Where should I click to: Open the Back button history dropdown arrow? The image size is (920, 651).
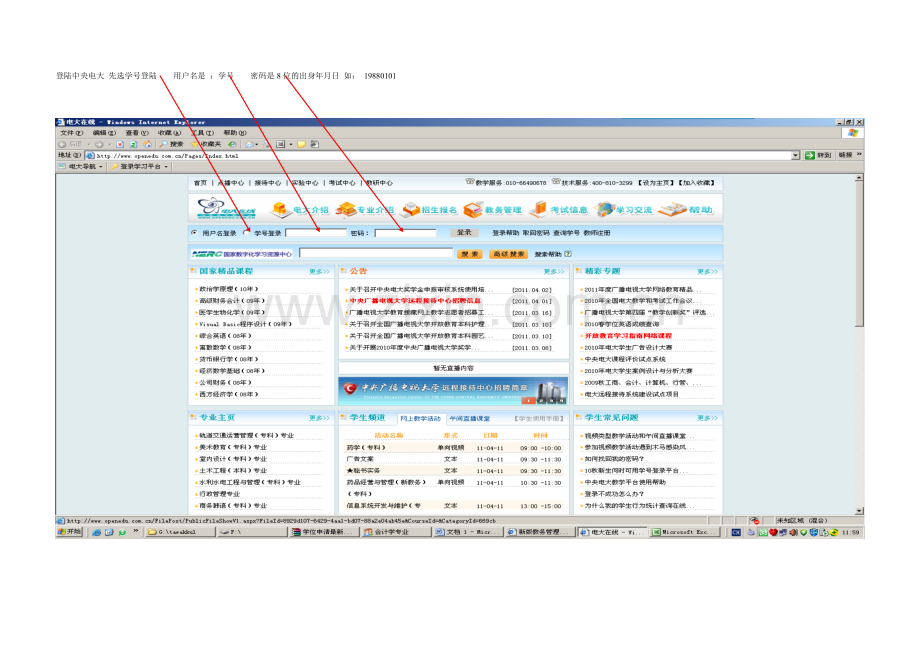(x=89, y=144)
